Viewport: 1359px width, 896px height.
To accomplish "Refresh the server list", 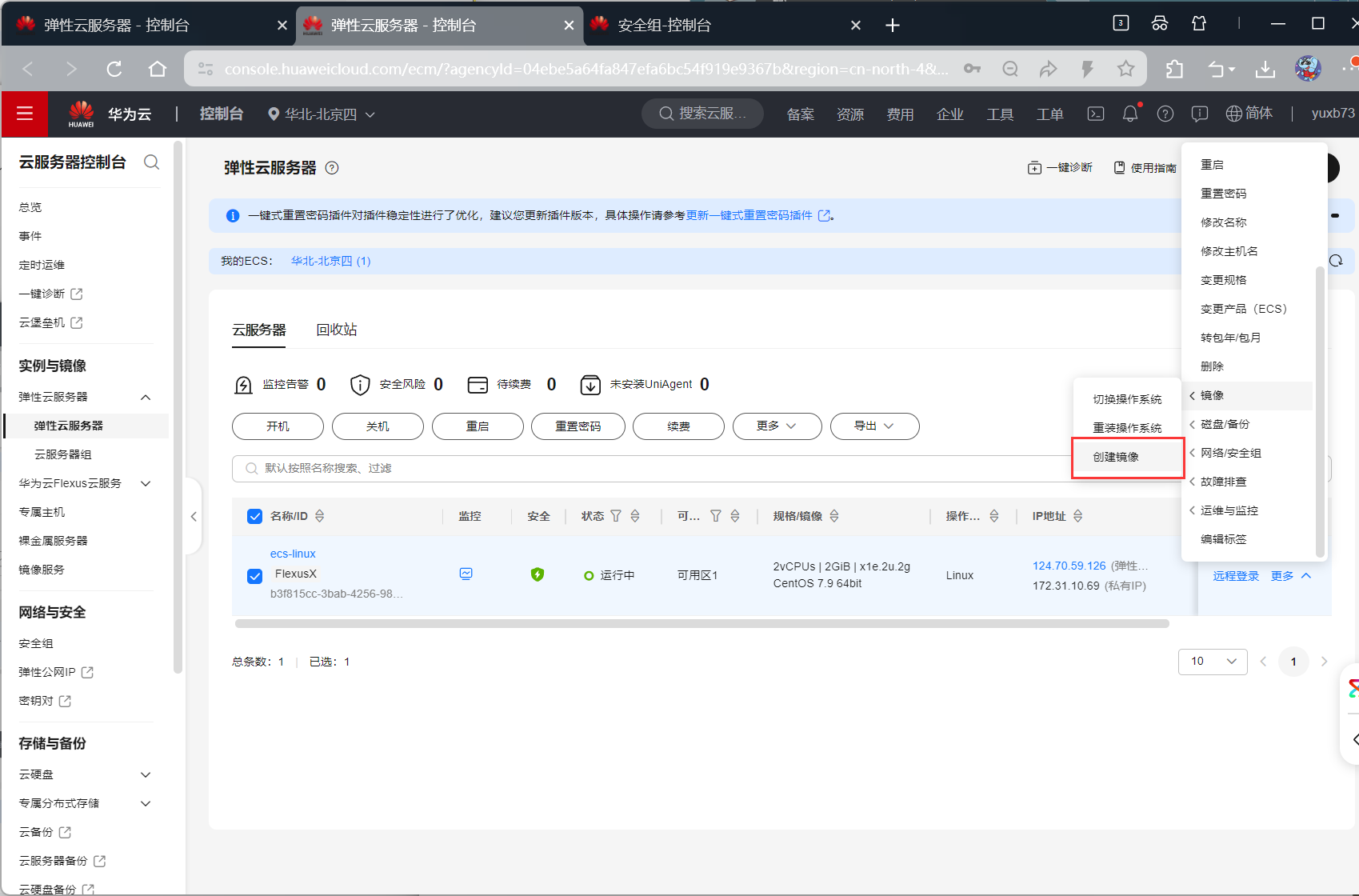I will (1337, 261).
